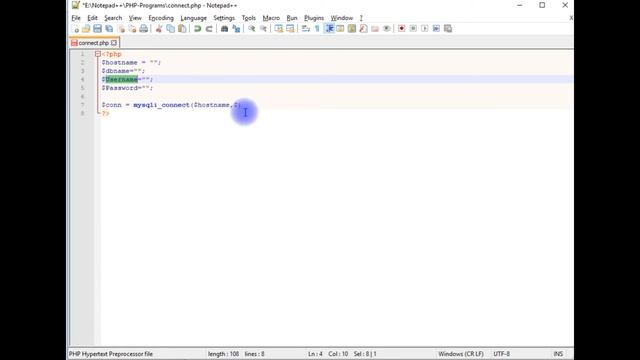The image size is (640, 360).
Task: Start macro recording with red dot icon
Action: click(402, 29)
